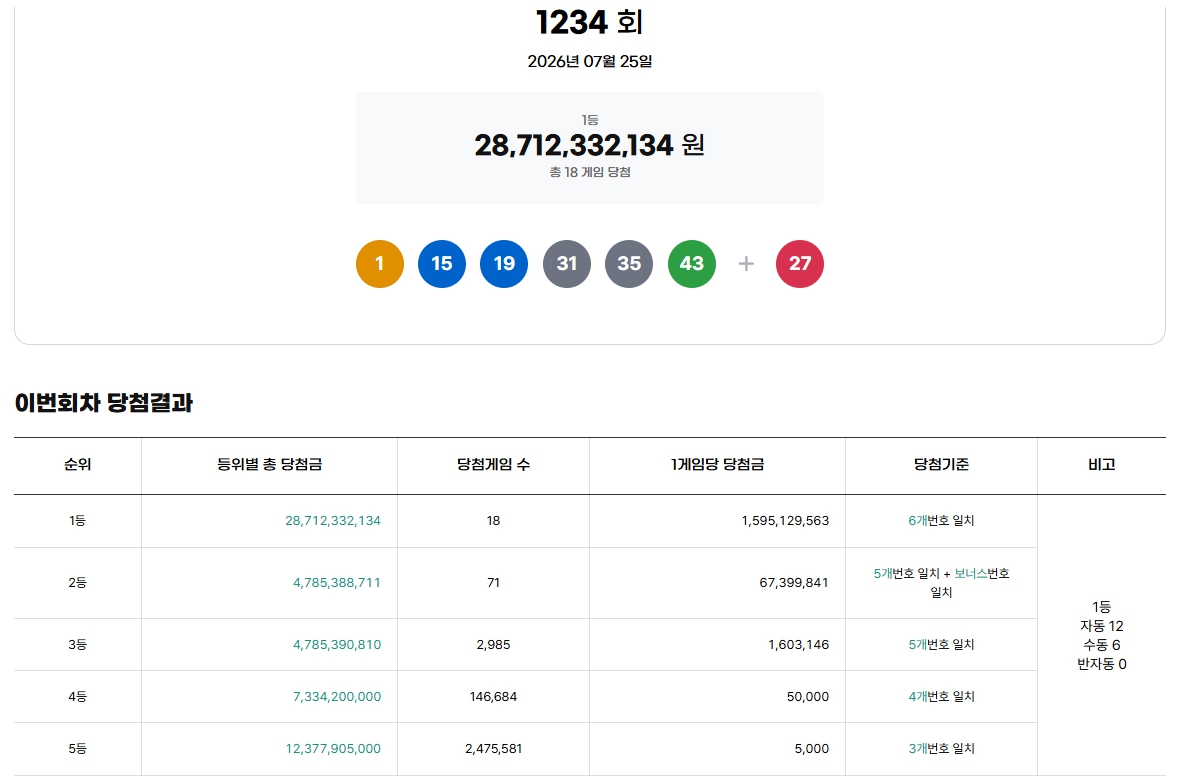This screenshot has height=783, width=1181.
Task: Click the blue number 15 ball
Action: [442, 264]
